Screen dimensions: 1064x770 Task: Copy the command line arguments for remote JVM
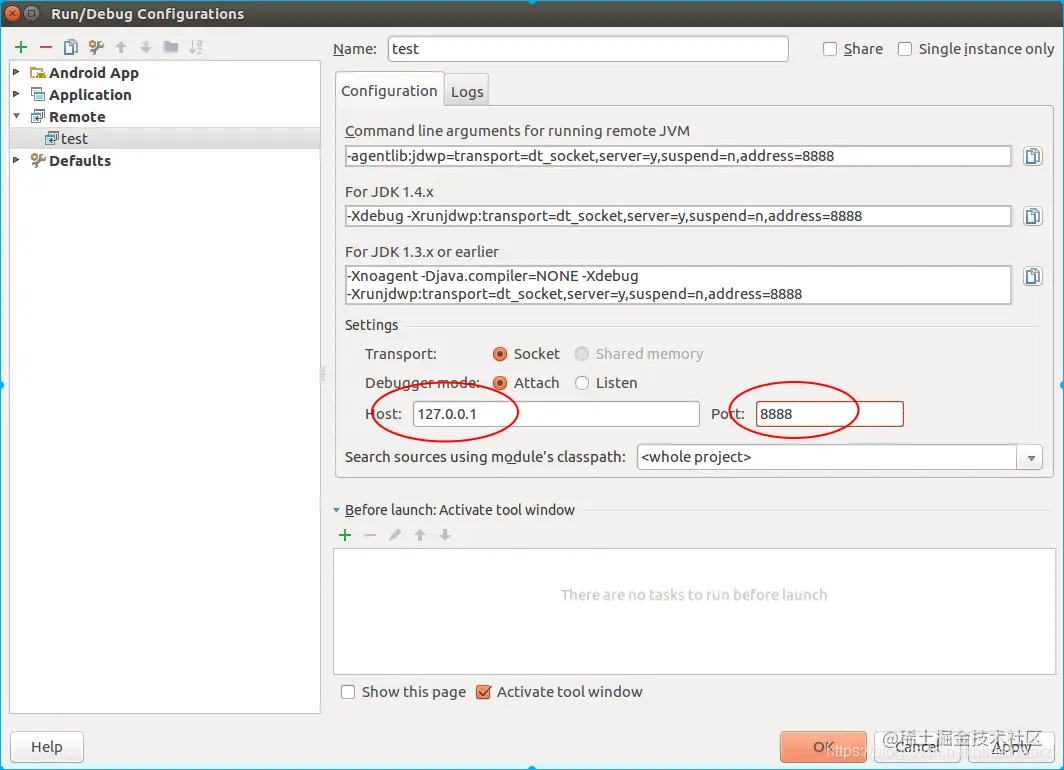point(1032,156)
